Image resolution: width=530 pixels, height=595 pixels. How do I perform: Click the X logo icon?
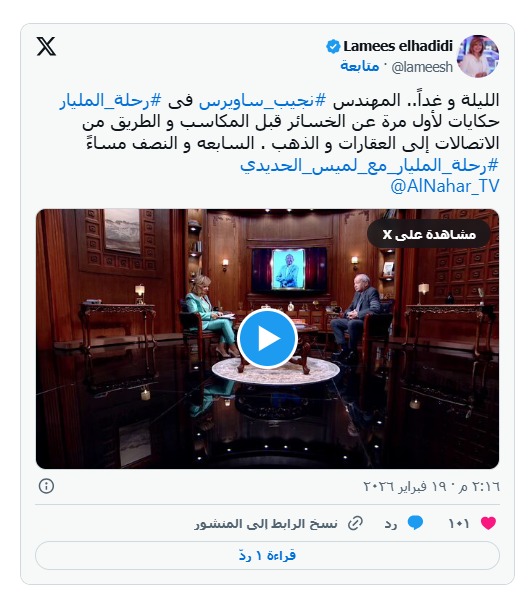(46, 46)
